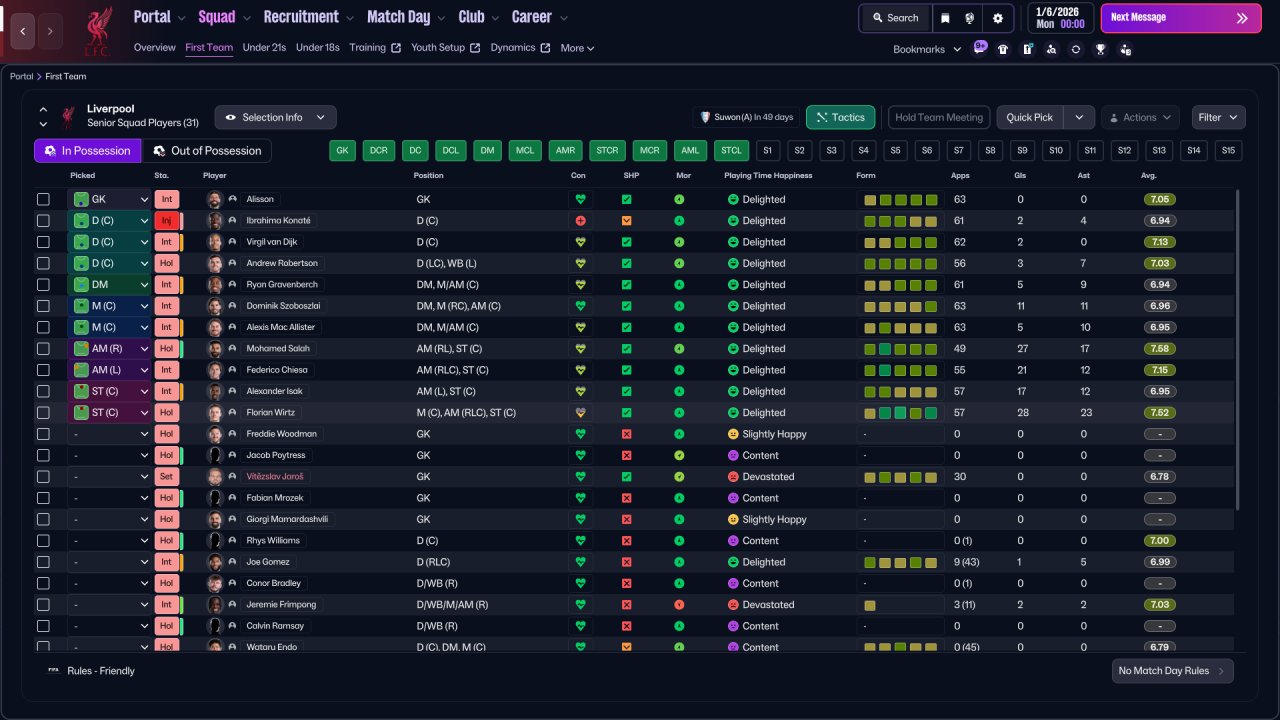The width and height of the screenshot is (1280, 720).
Task: Click the Tactics button
Action: (x=840, y=117)
